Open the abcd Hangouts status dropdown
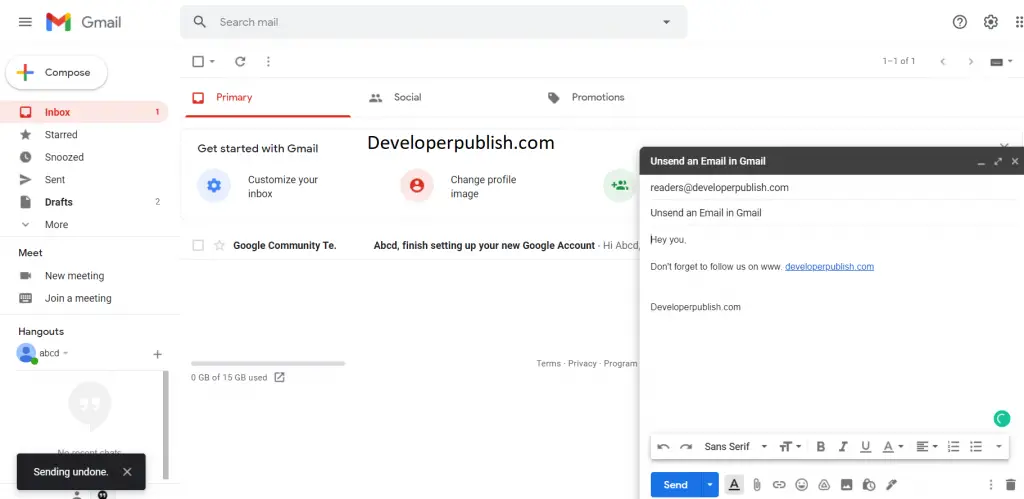The width and height of the screenshot is (1024, 499). (x=65, y=353)
